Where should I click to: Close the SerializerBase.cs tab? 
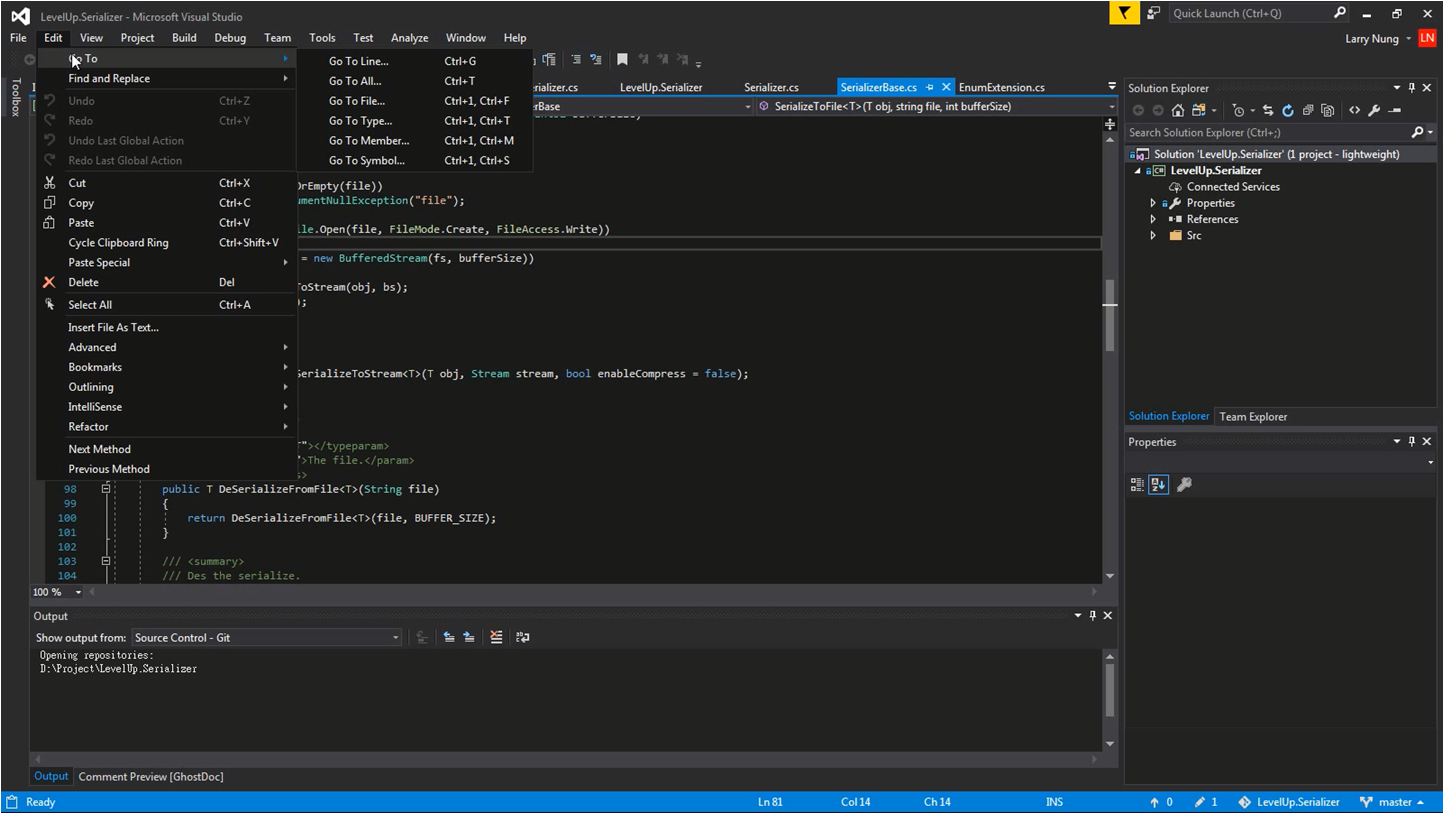click(x=946, y=87)
